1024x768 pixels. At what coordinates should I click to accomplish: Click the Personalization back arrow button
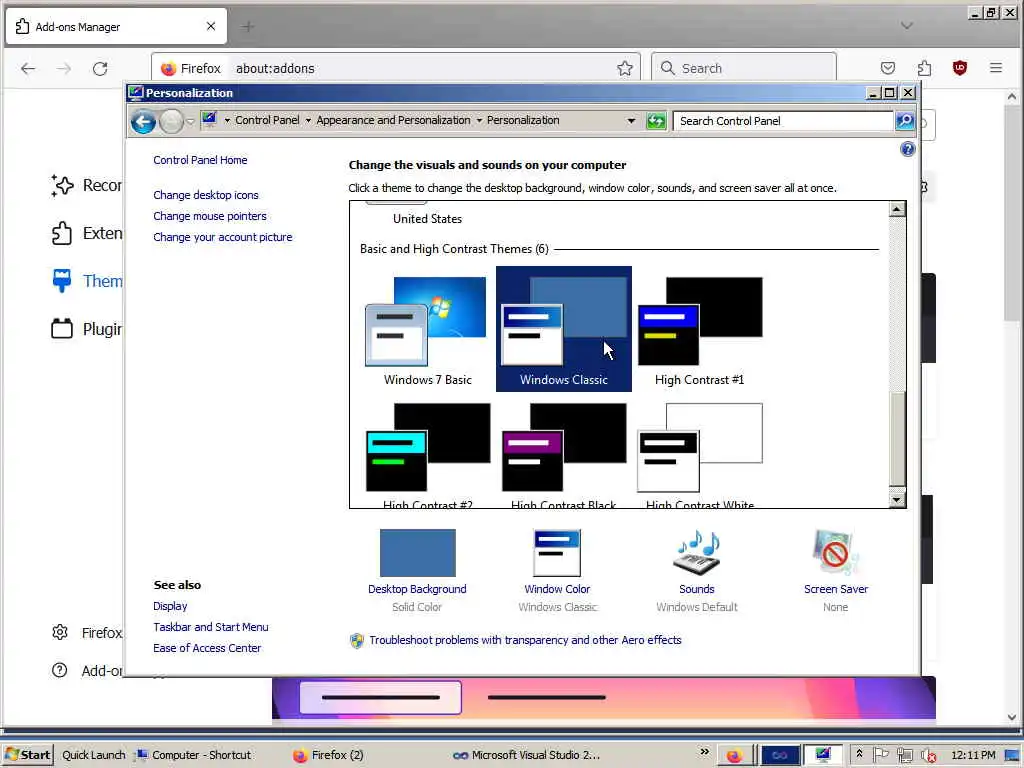pos(143,121)
